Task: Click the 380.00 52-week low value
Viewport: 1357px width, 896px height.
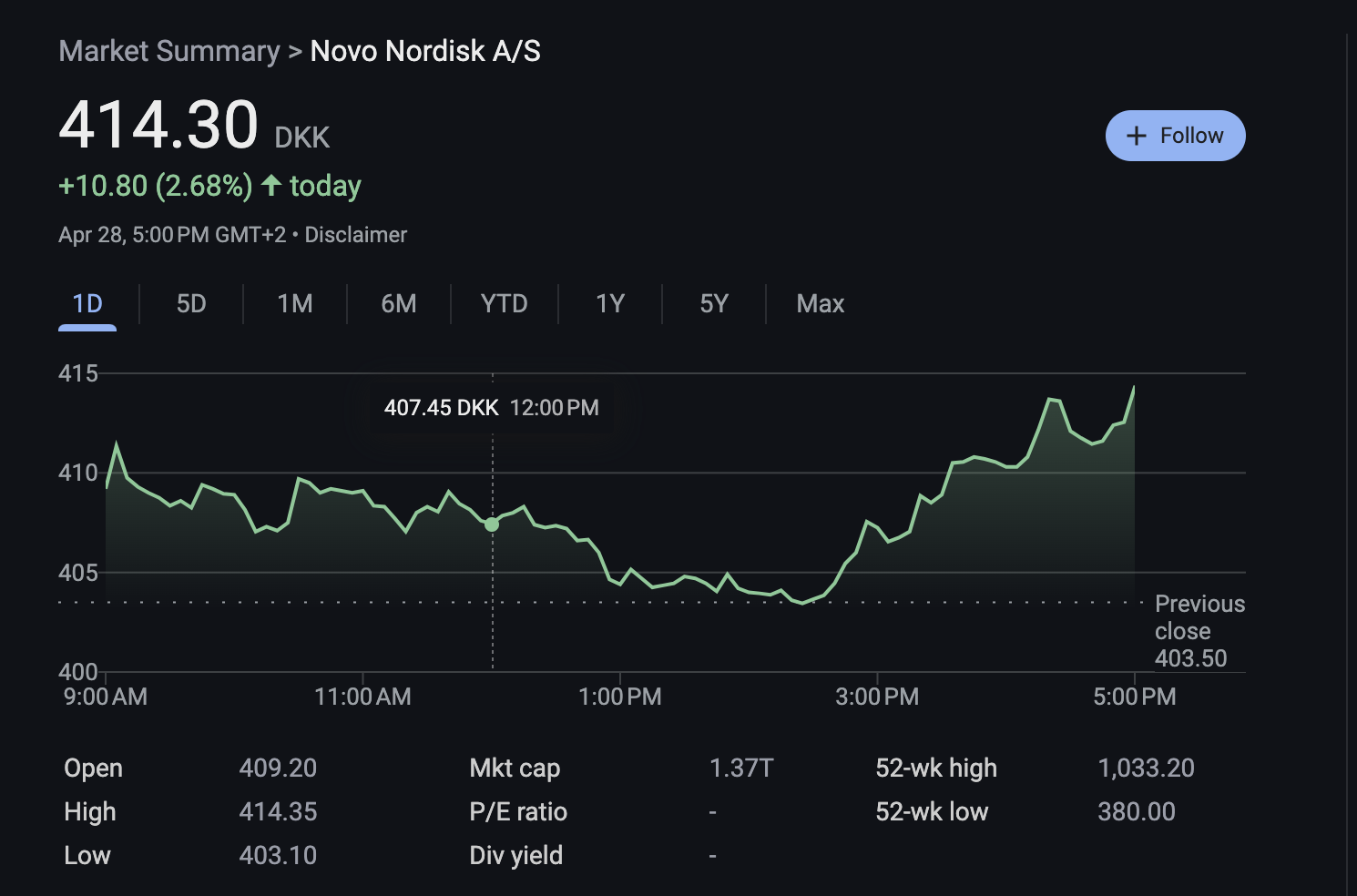Action: click(1137, 811)
